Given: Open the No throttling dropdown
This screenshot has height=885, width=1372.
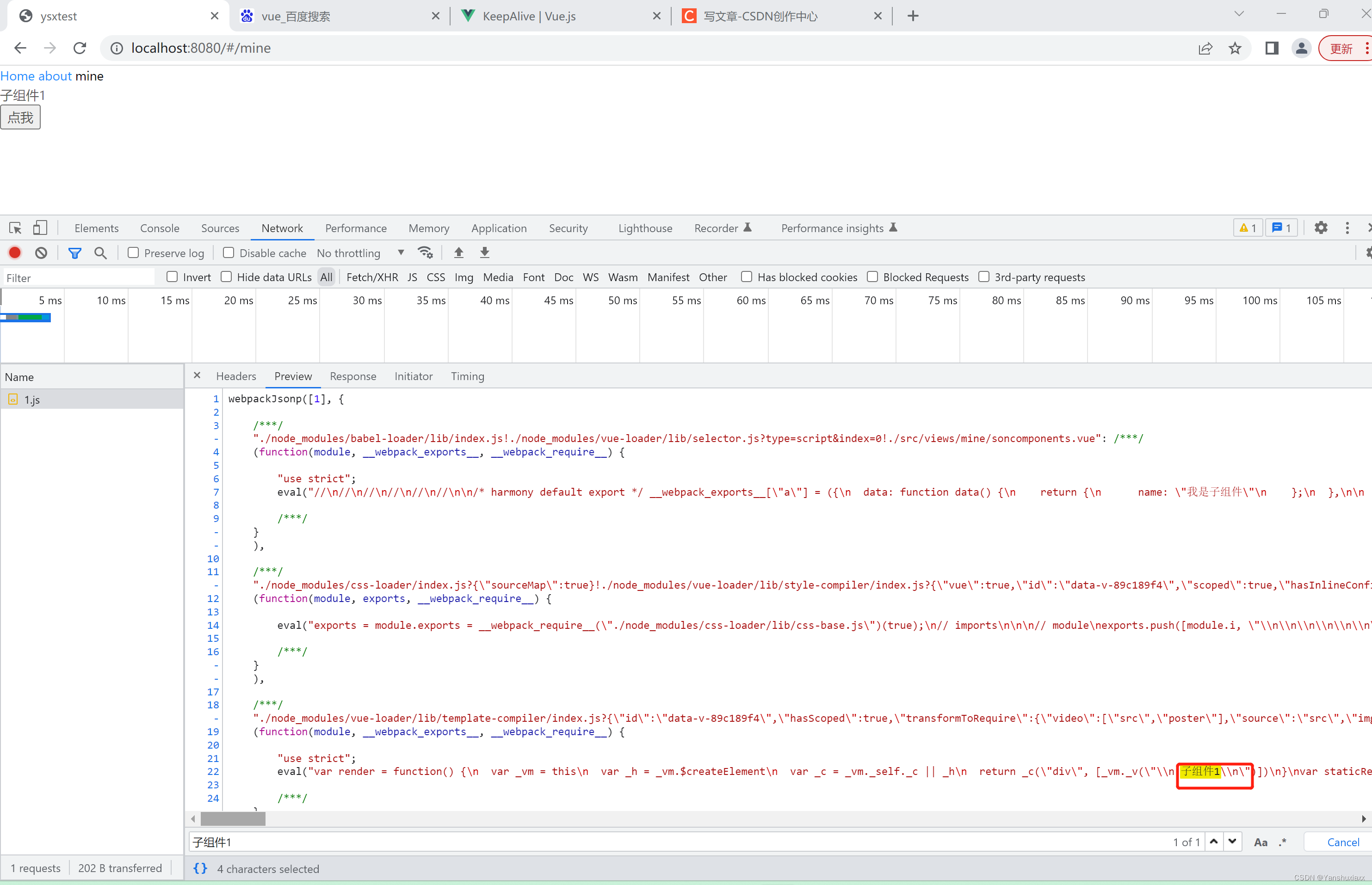Looking at the screenshot, I should click(x=360, y=253).
